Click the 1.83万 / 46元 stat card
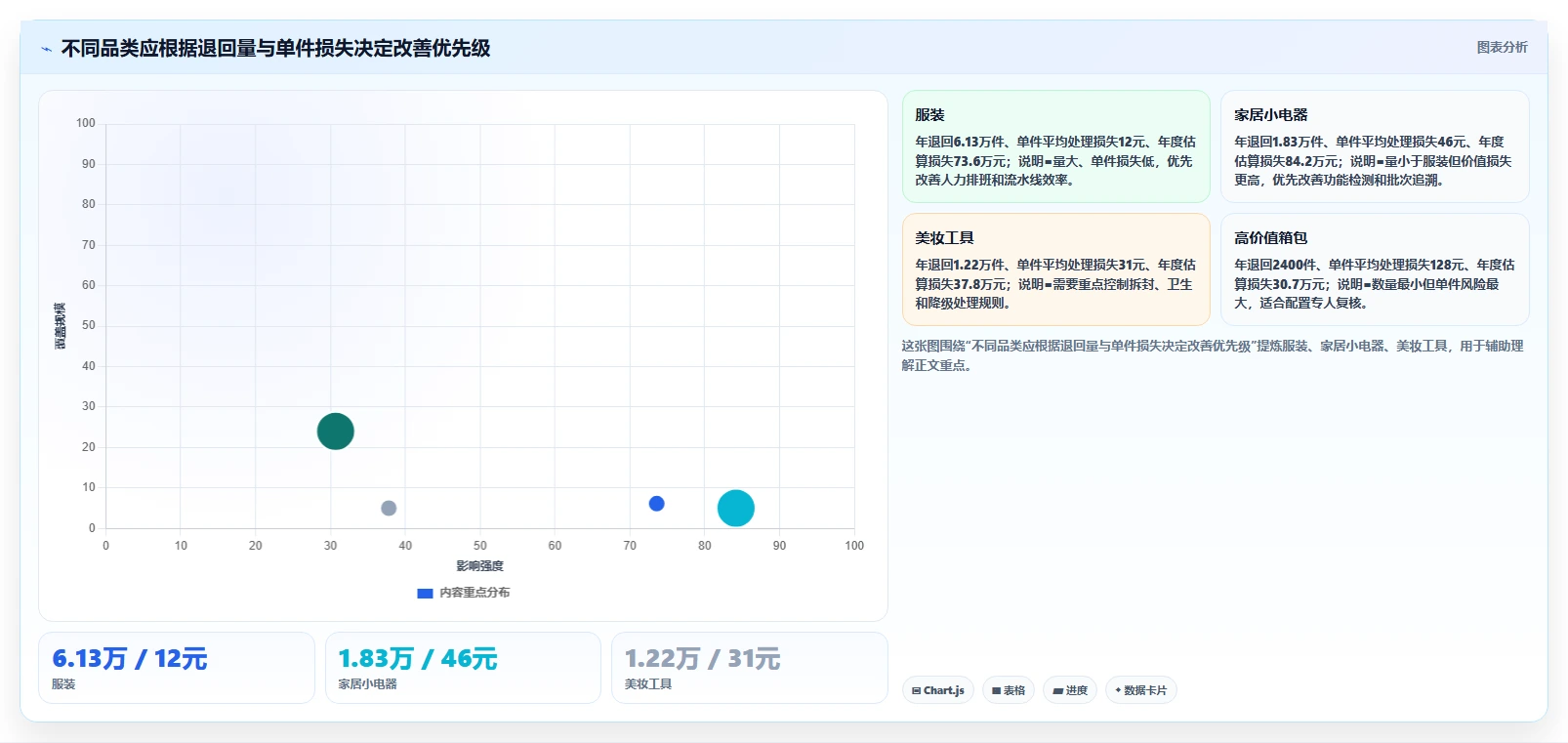The image size is (1568, 743). coord(463,668)
